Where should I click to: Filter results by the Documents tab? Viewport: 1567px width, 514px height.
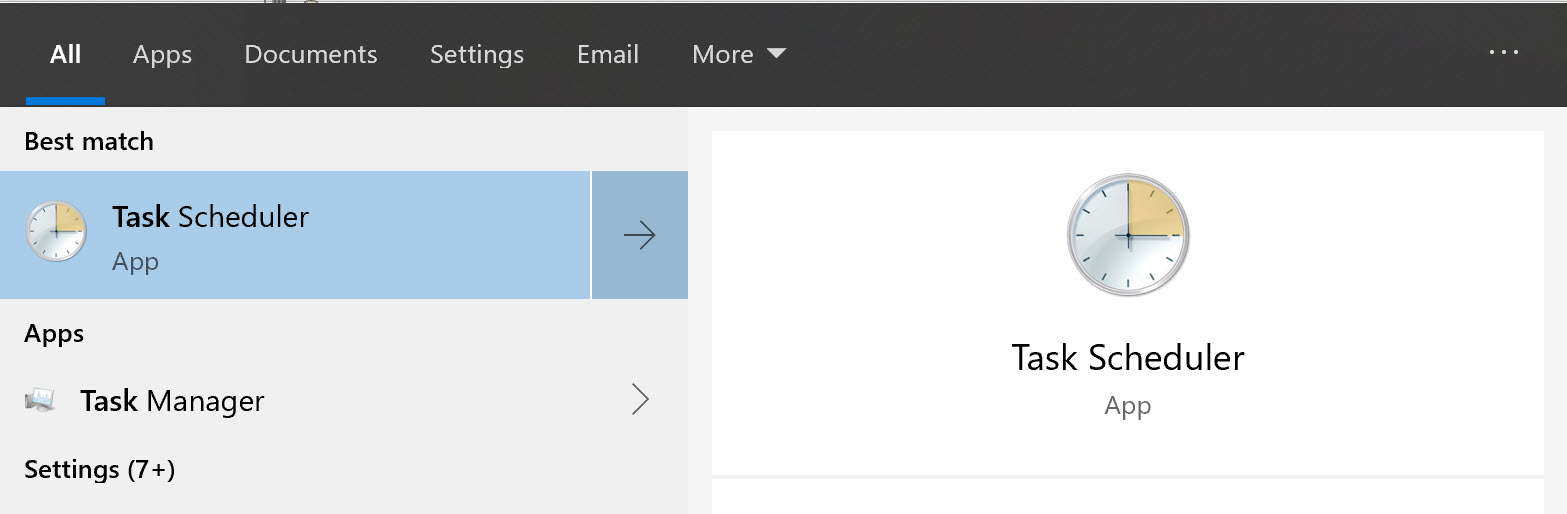[311, 54]
